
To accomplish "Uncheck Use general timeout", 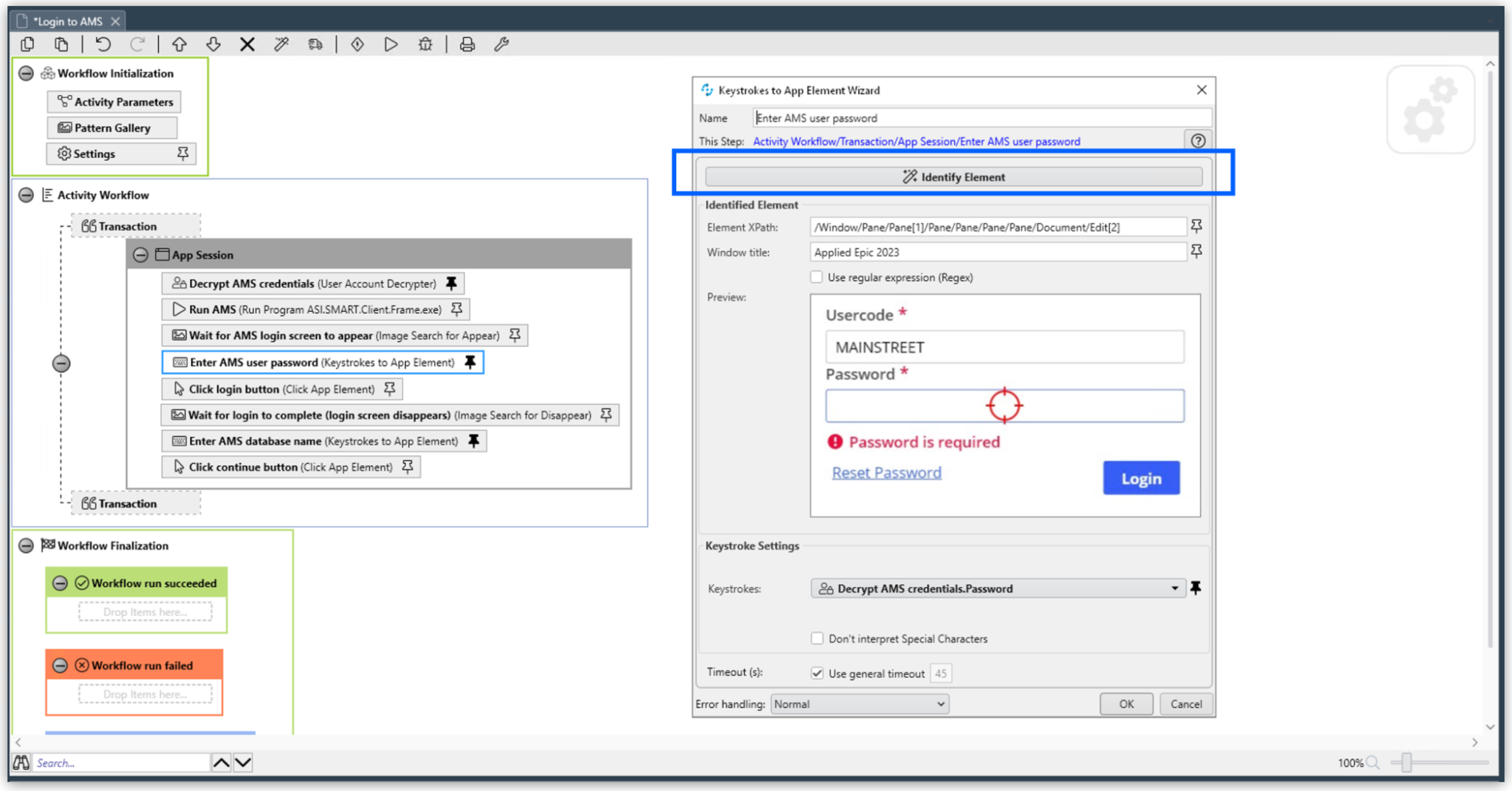I will [817, 673].
